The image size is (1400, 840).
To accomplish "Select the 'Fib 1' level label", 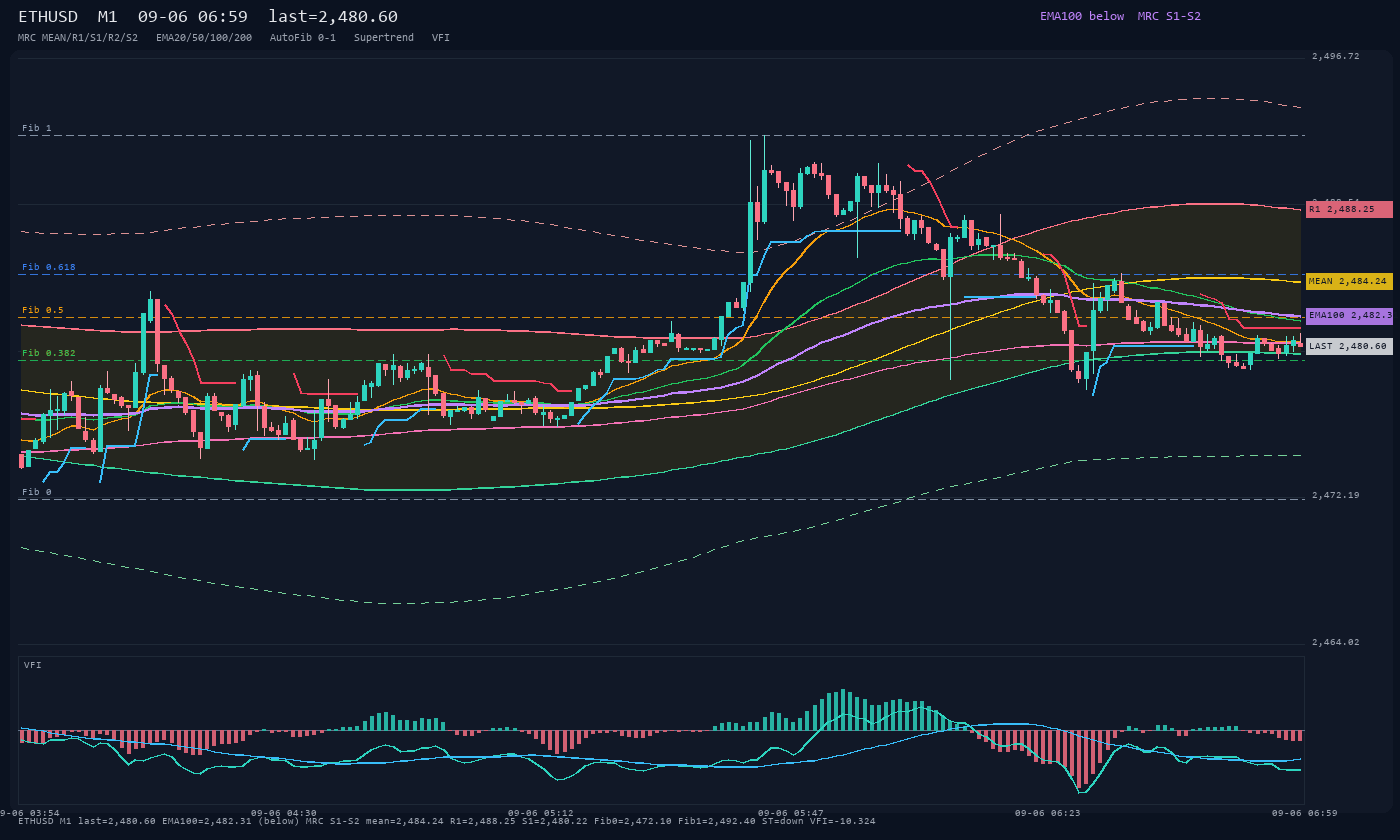I will tap(37, 129).
